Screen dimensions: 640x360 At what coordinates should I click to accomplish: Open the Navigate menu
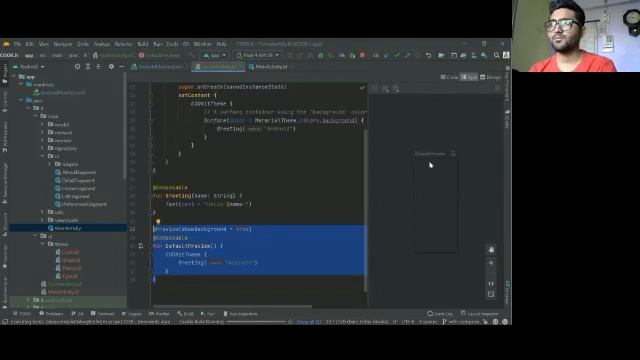pos(63,44)
